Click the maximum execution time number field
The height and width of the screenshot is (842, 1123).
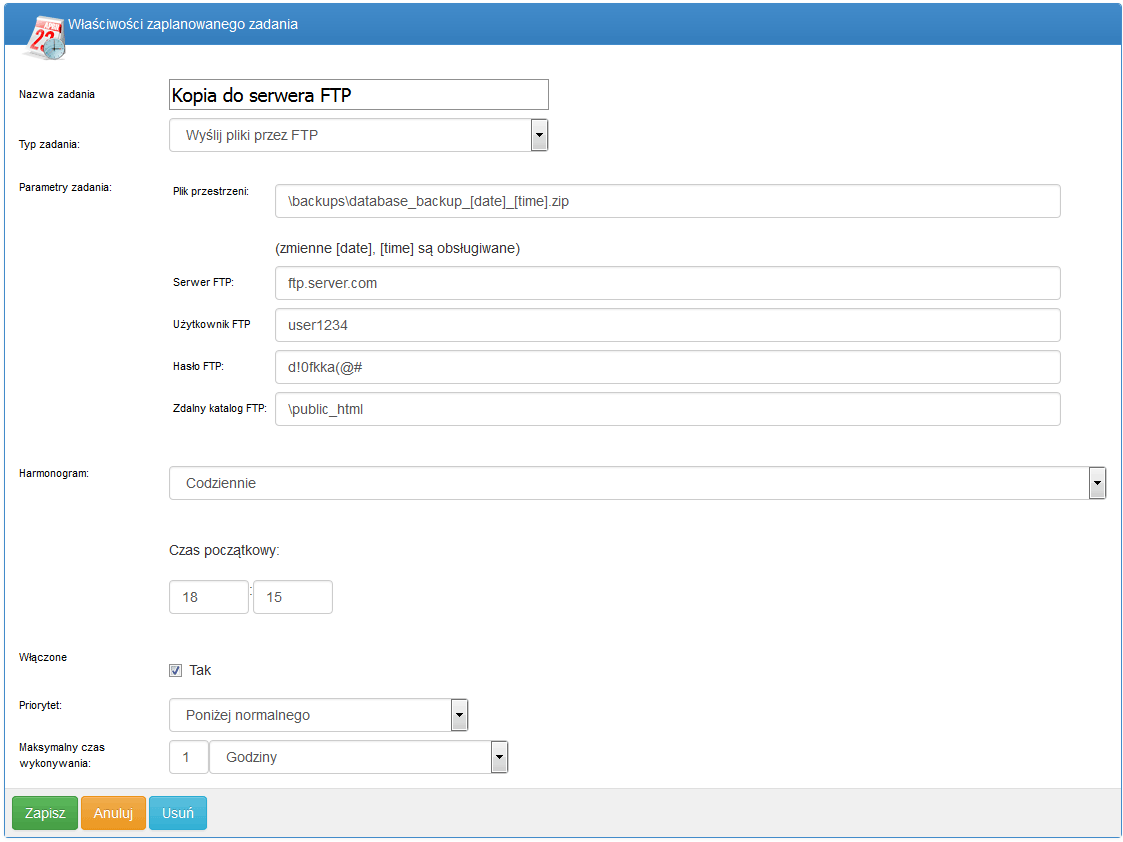(189, 758)
